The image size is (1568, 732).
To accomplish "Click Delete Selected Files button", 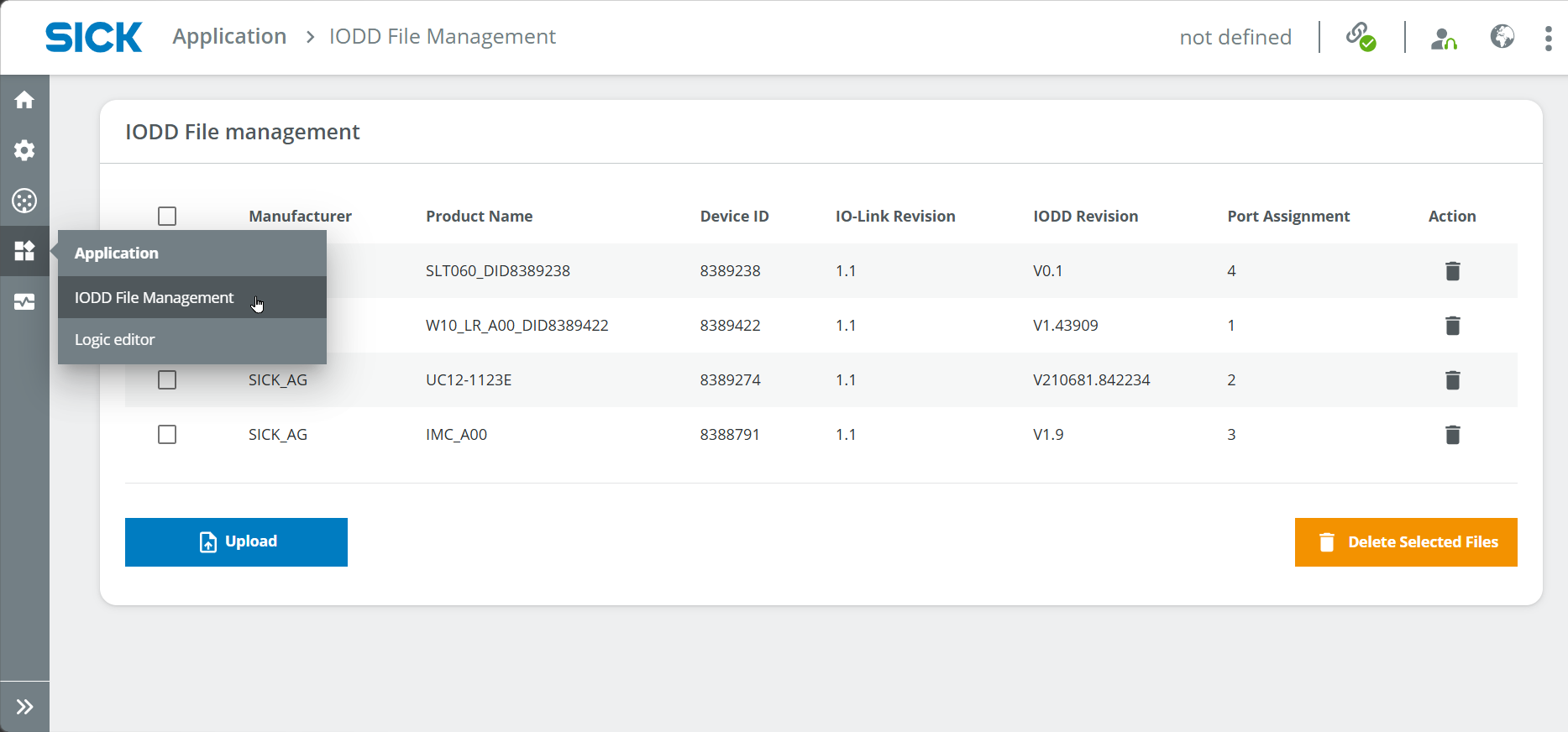I will point(1406,542).
